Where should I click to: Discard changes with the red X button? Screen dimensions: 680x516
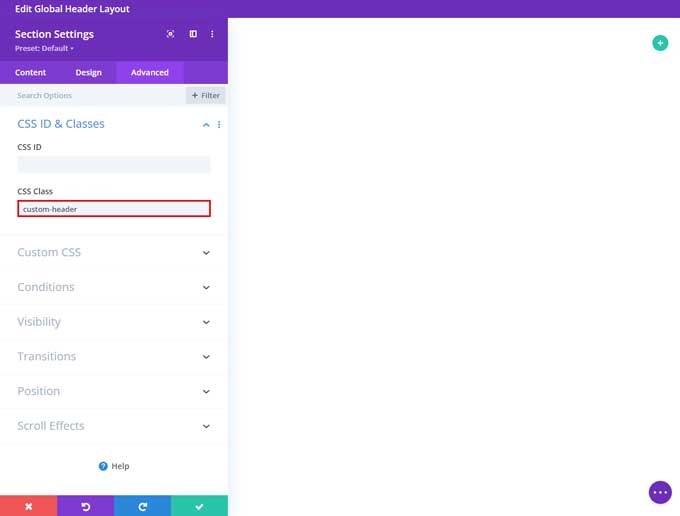28,506
